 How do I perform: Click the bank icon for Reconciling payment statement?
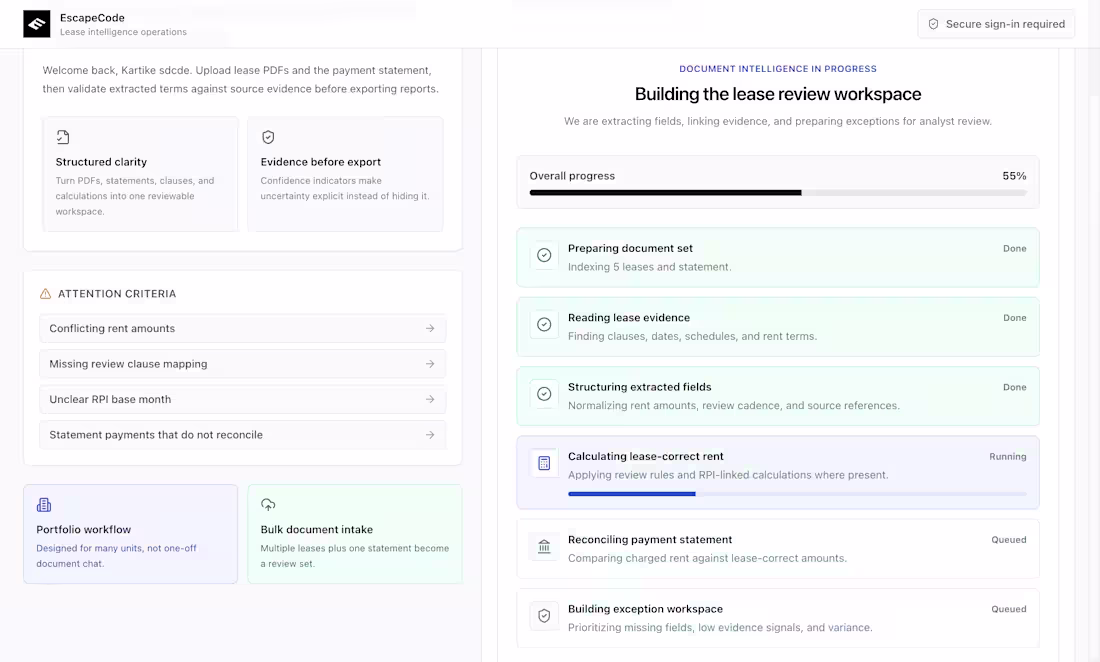pos(544,546)
